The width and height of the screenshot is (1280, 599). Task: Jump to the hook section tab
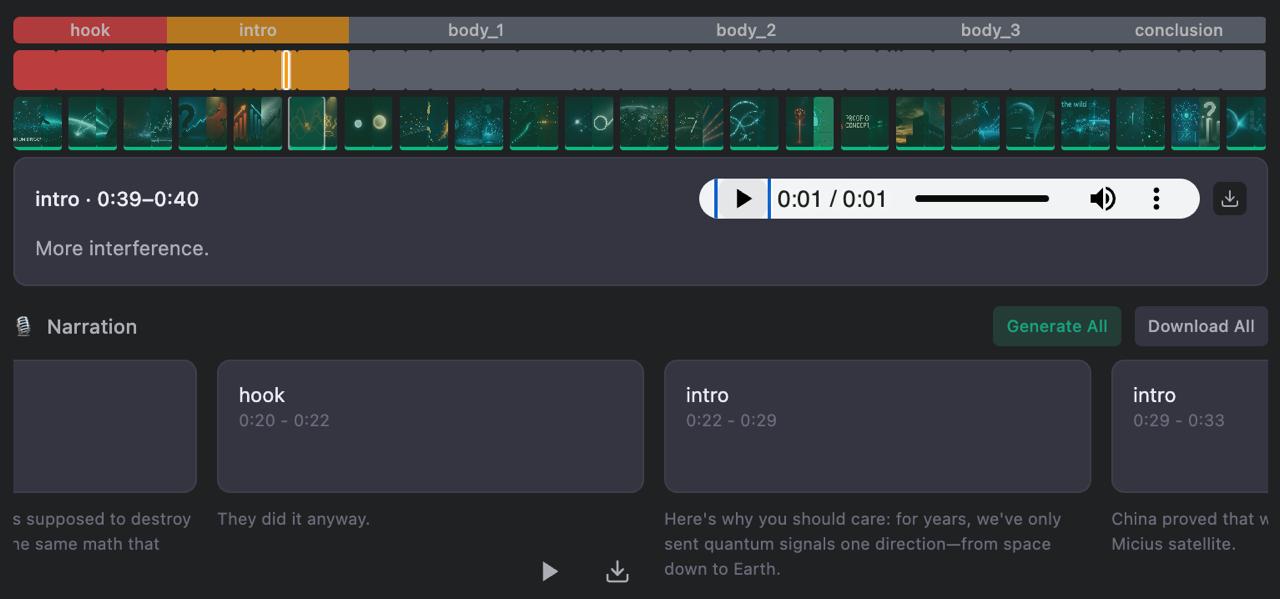tap(90, 30)
